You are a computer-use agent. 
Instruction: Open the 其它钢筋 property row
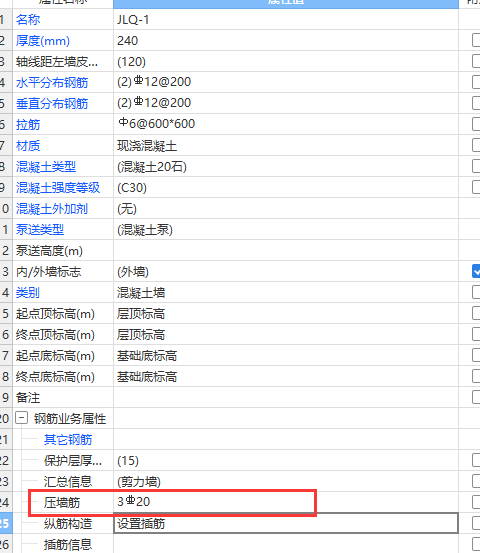[68, 439]
